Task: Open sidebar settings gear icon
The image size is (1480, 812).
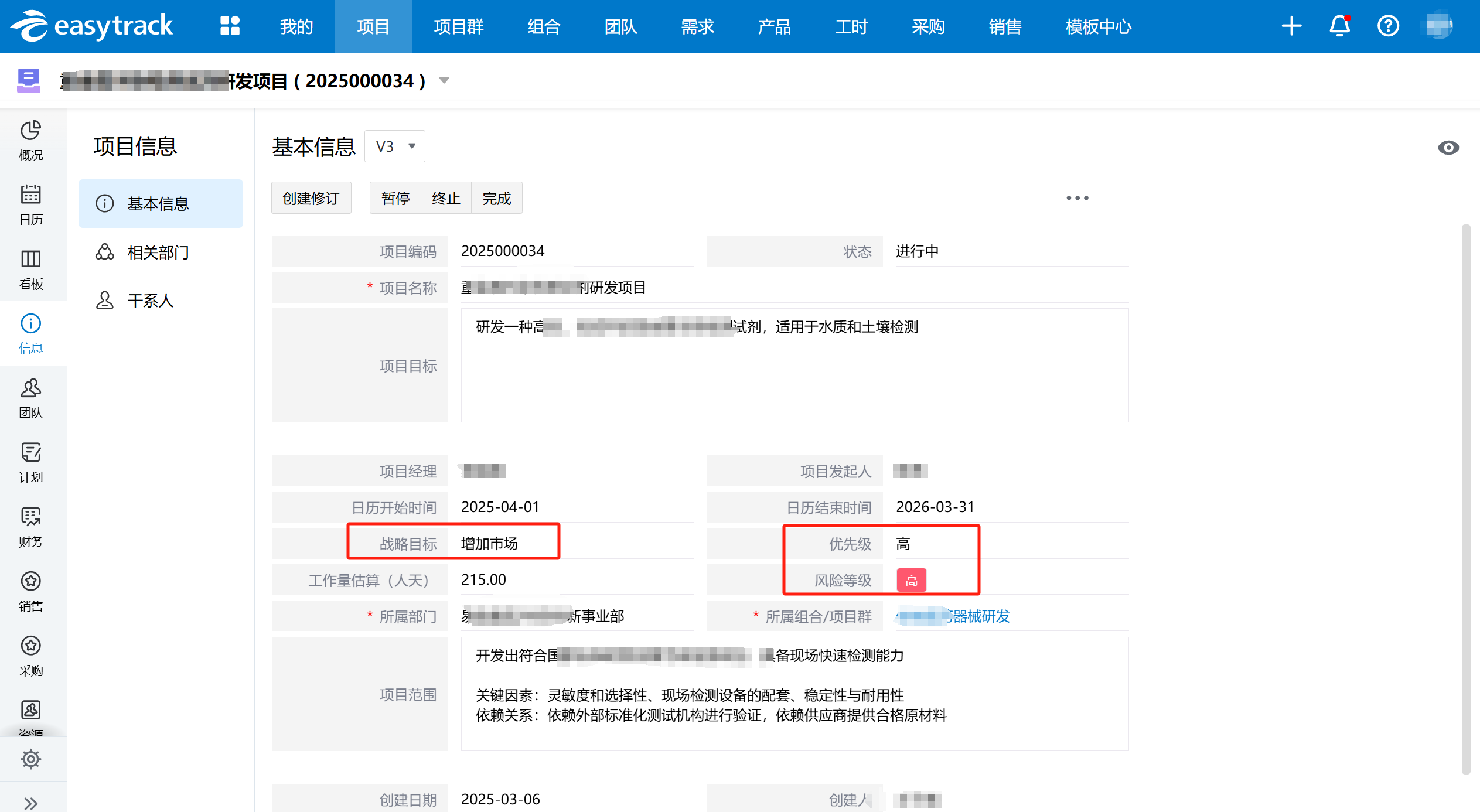Action: [31, 759]
